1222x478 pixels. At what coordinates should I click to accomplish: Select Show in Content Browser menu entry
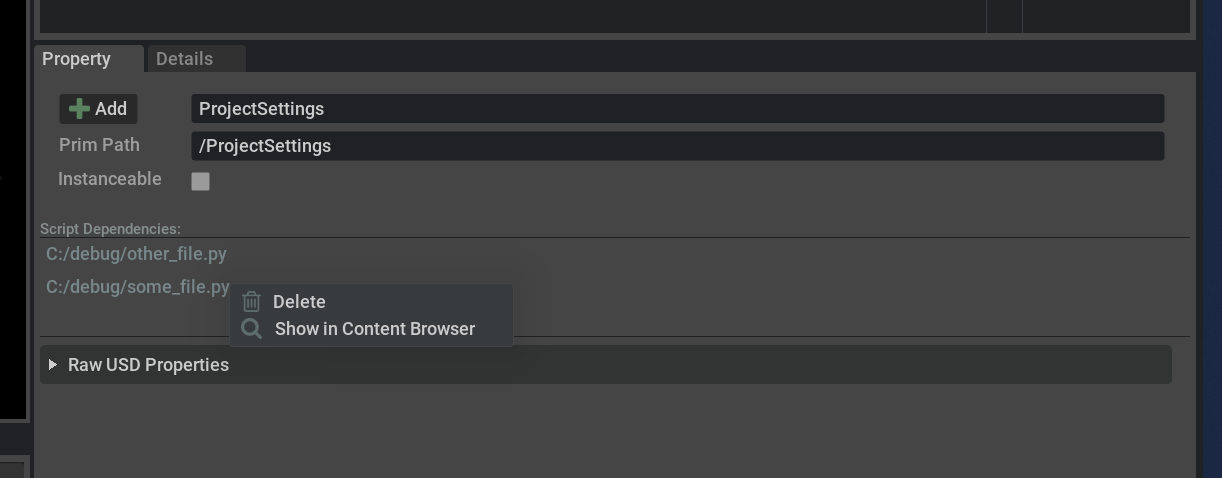[374, 329]
